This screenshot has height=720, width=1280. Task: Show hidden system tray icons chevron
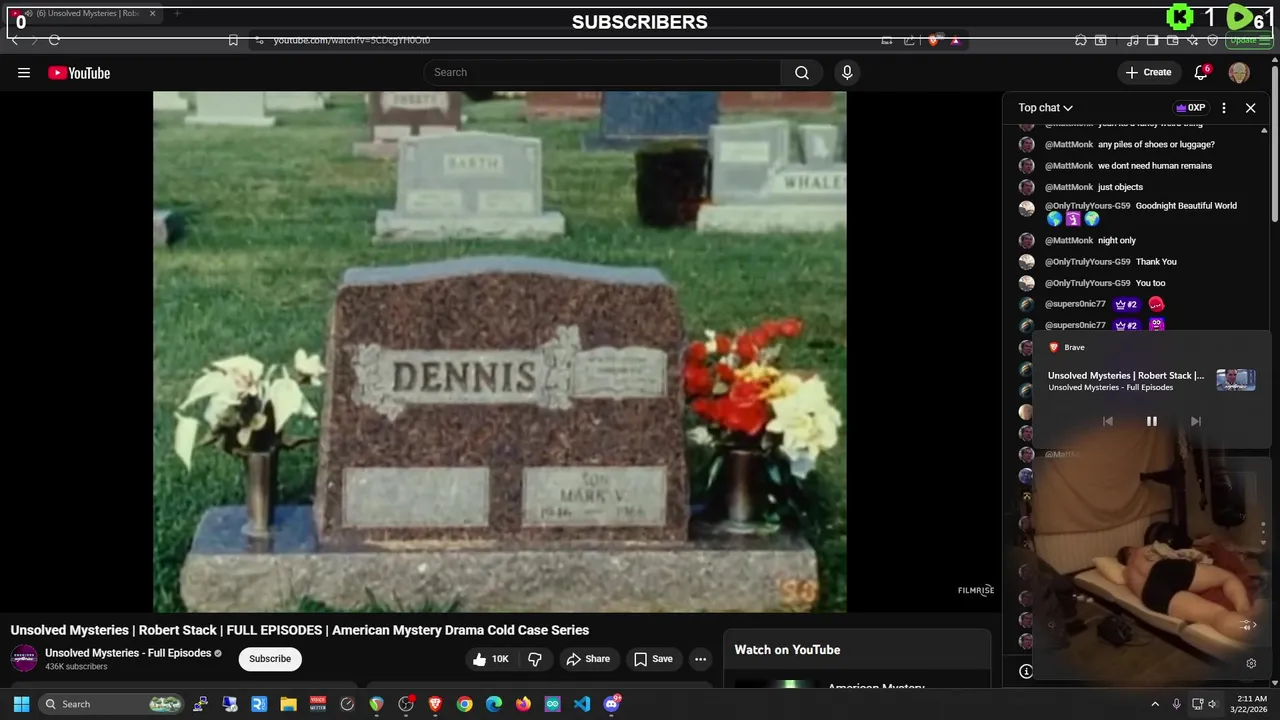pyautogui.click(x=1155, y=704)
